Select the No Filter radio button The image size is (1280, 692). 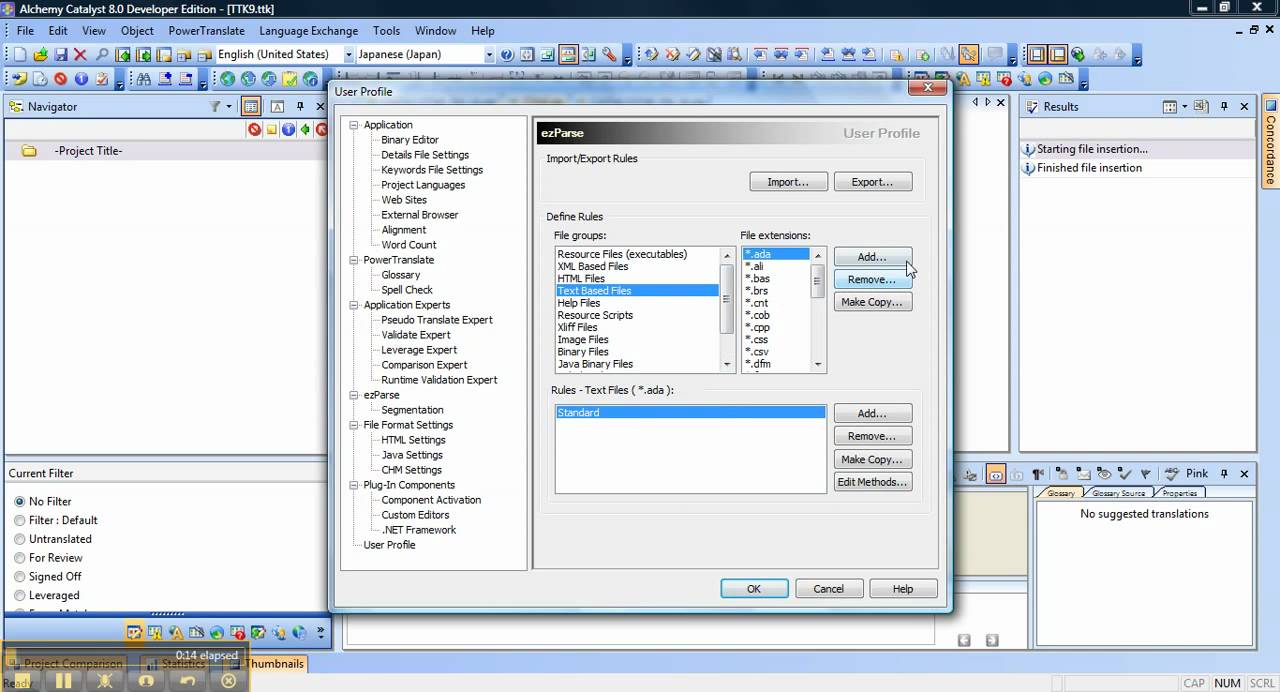coord(19,501)
